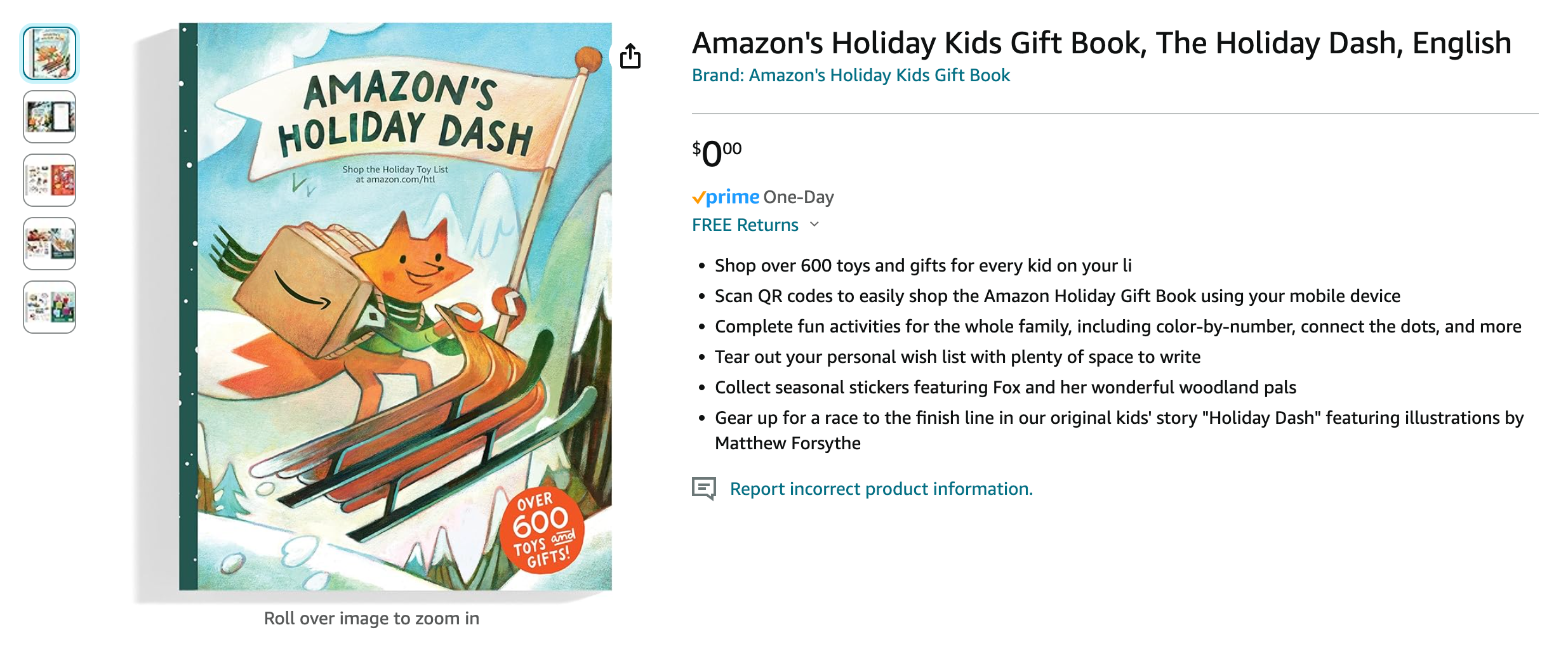This screenshot has height=651, width=1568.
Task: Click the Prime One-Day text
Action: pos(799,197)
